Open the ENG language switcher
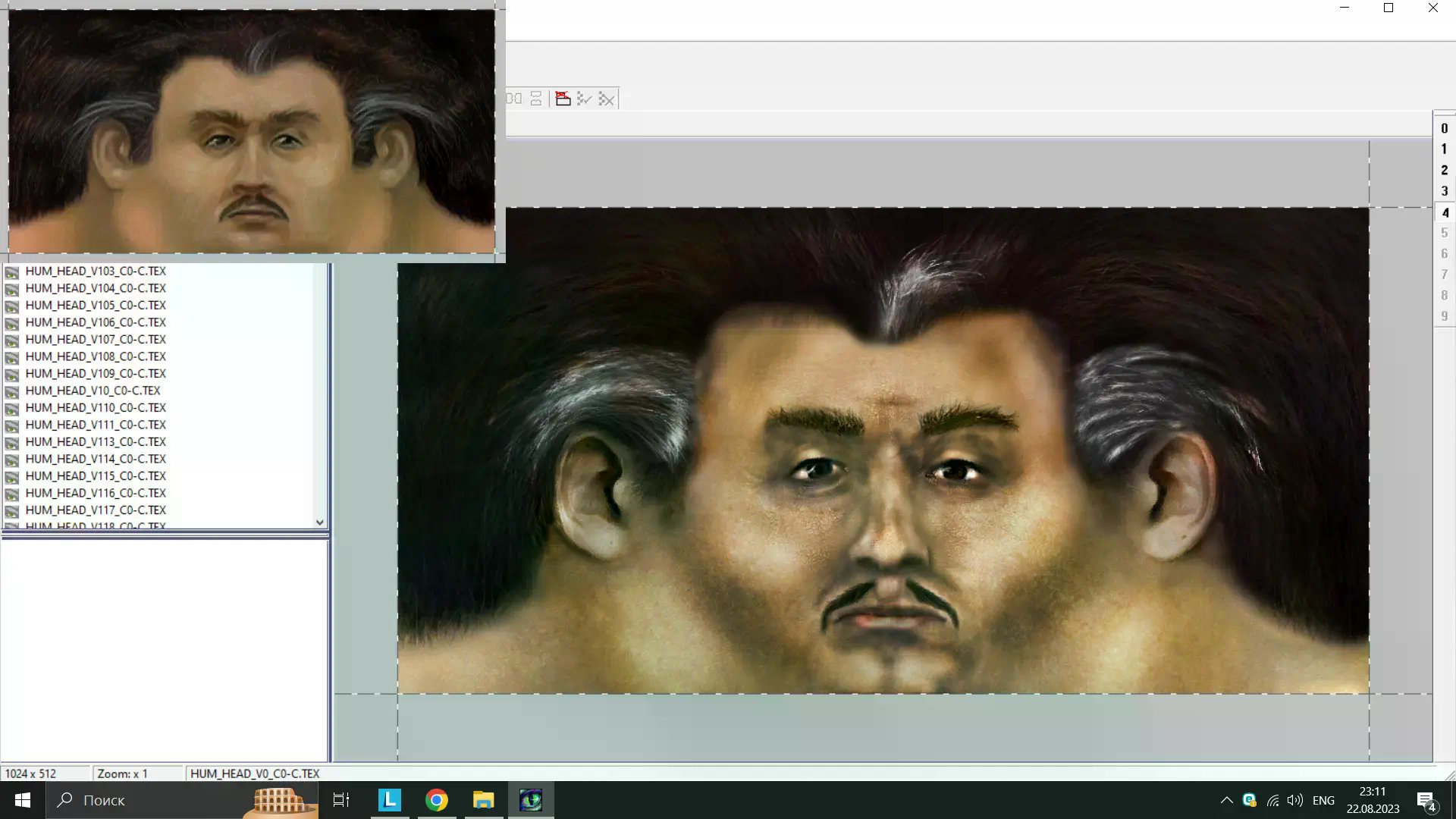The width and height of the screenshot is (1456, 819). click(1323, 800)
